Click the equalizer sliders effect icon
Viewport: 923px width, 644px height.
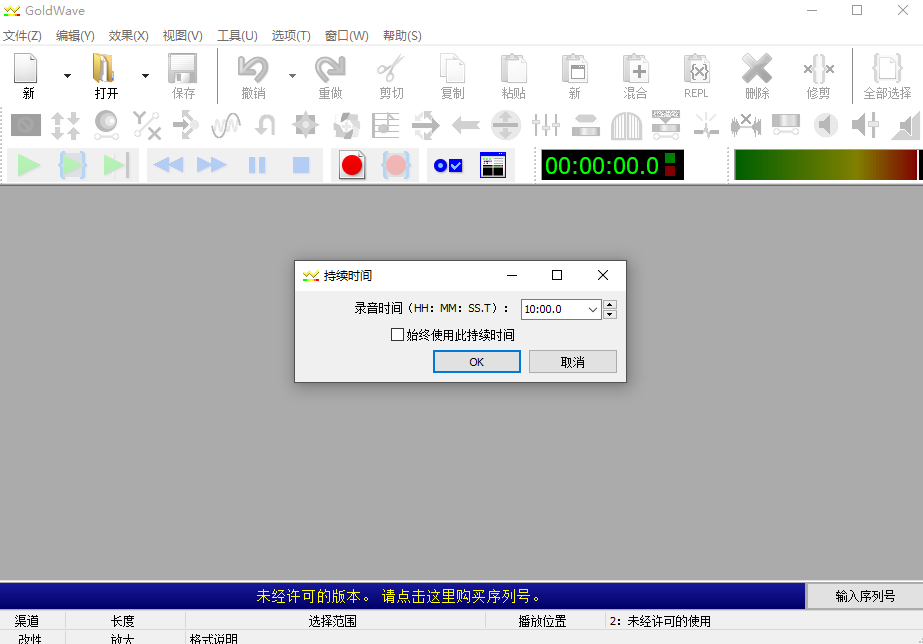pos(546,125)
